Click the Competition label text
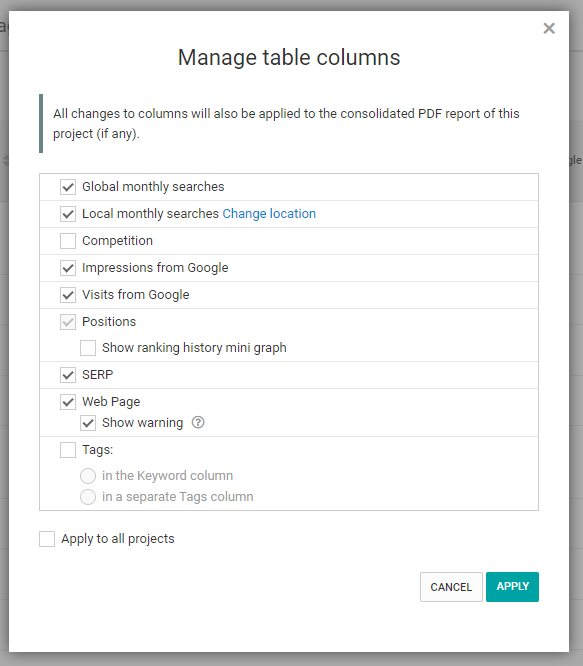The height and width of the screenshot is (666, 583). point(117,240)
